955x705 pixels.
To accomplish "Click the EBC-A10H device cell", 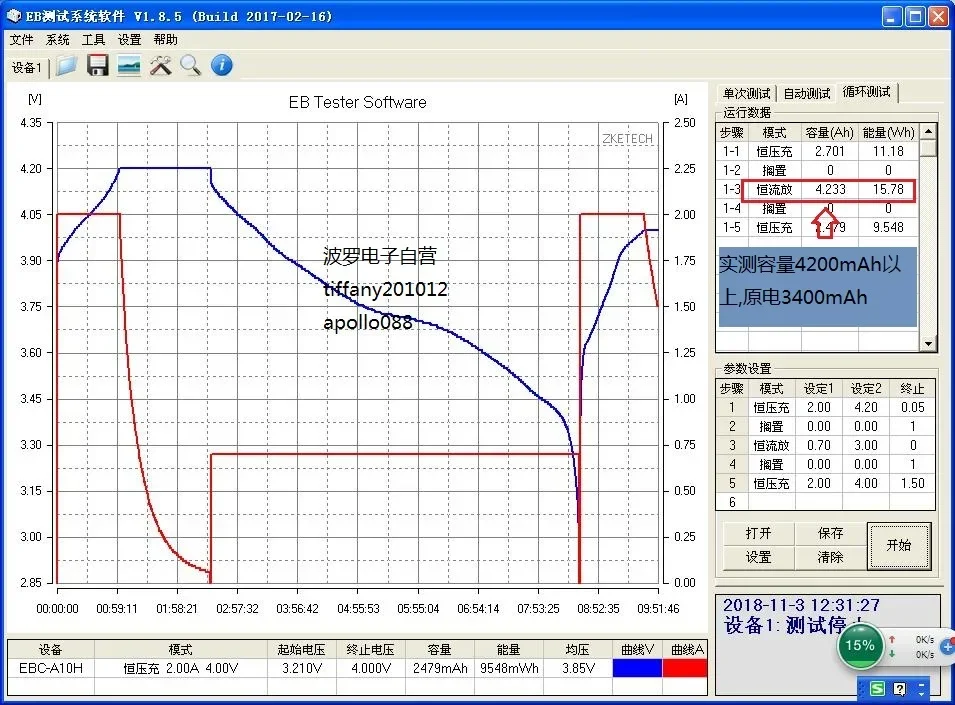I will pos(51,668).
